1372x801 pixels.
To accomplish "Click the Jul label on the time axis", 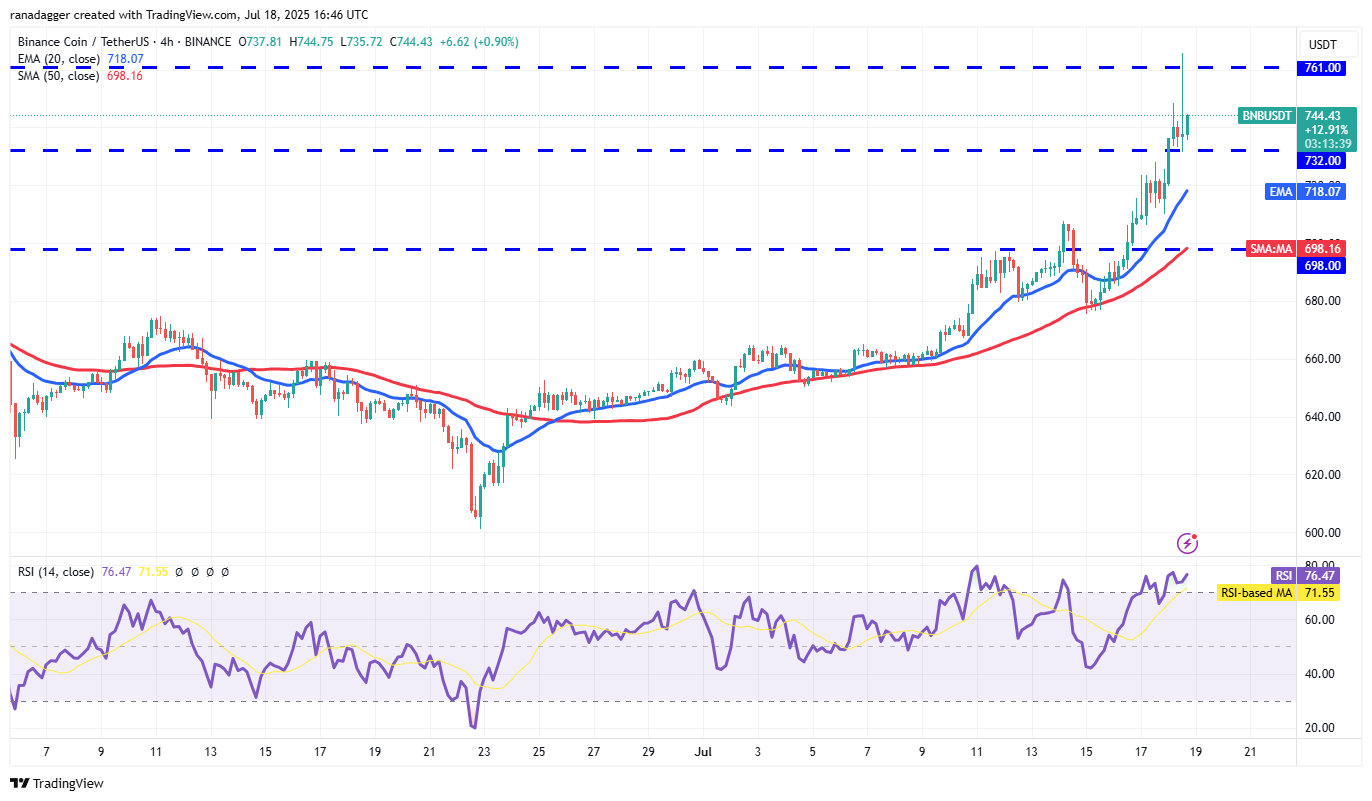I will coord(703,750).
